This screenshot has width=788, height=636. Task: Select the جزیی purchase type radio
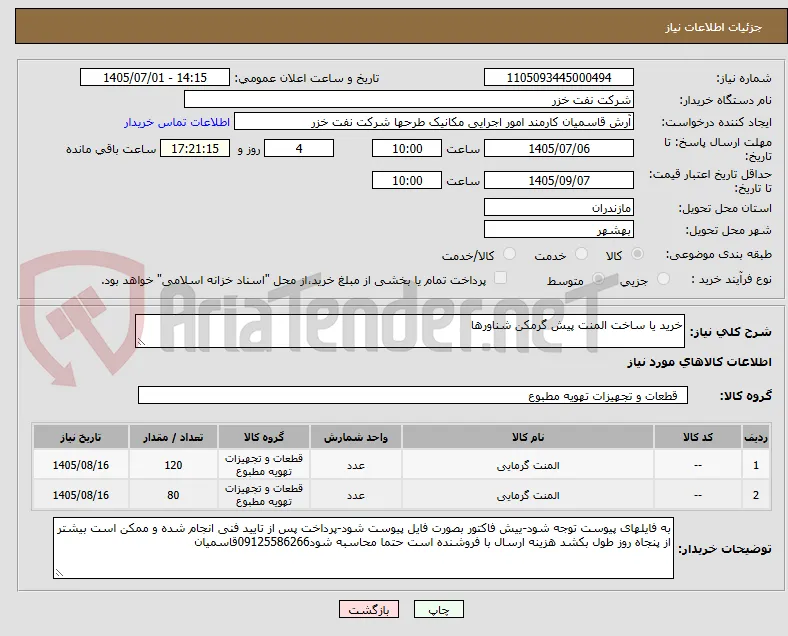663,278
